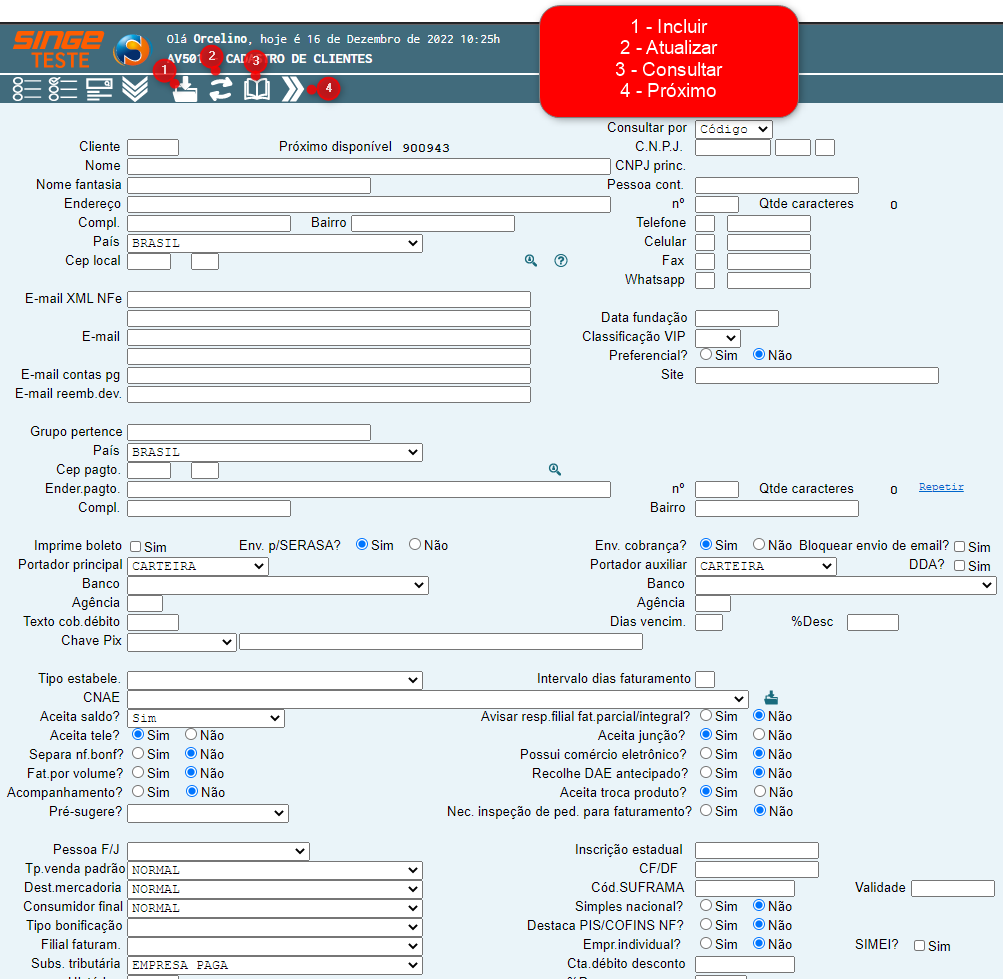Click the SINGE TESTE logo
Image resolution: width=1003 pixels, height=979 pixels.
click(x=58, y=48)
